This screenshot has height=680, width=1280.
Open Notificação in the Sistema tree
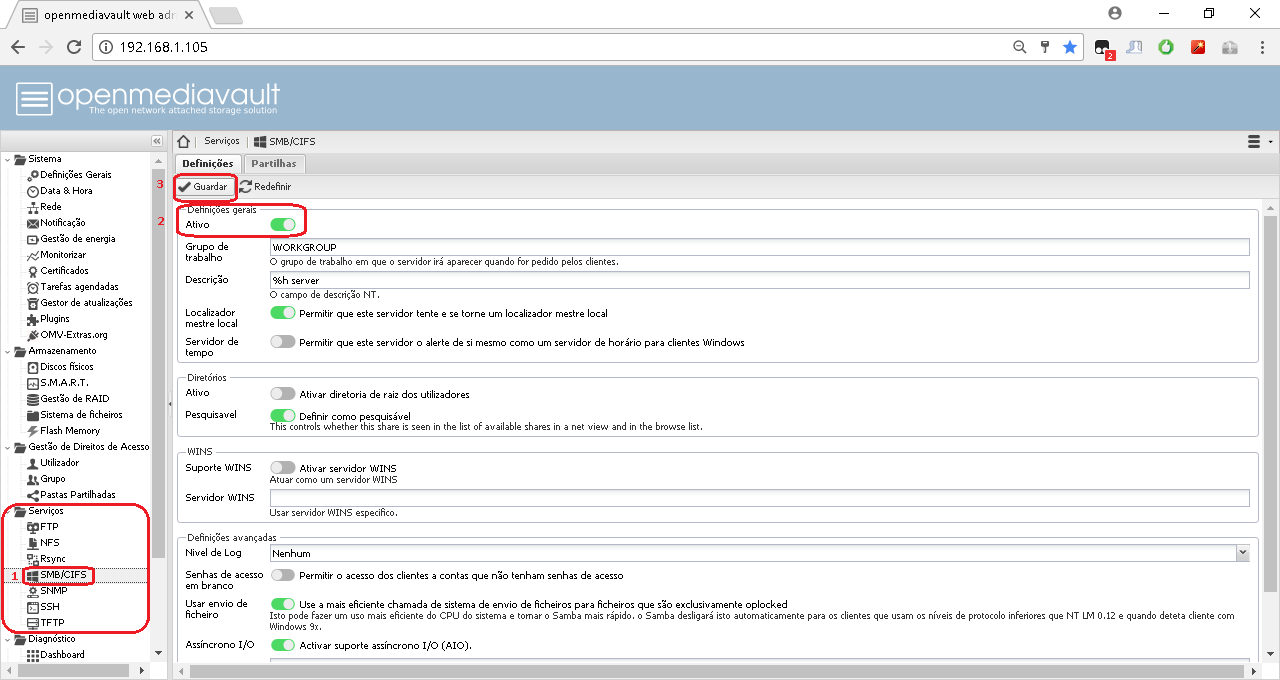tap(62, 223)
